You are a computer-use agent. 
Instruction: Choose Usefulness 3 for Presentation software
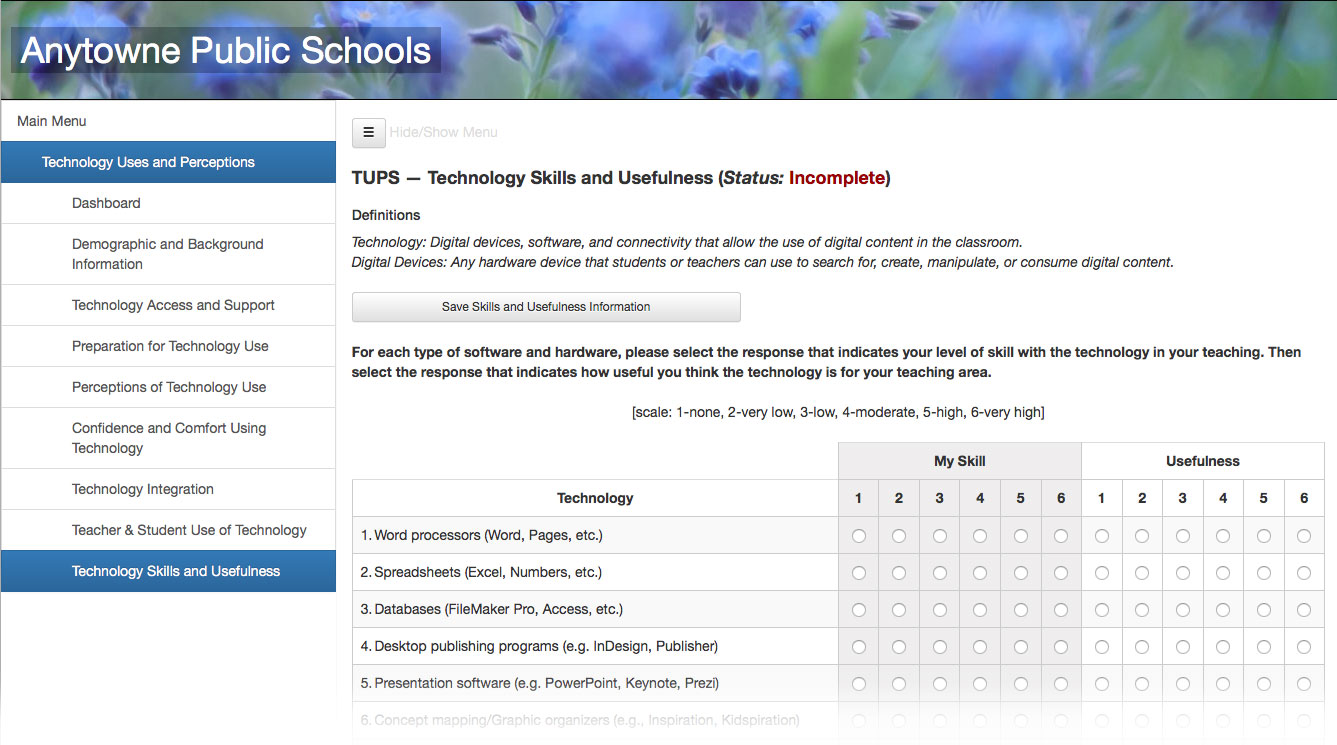[x=1182, y=684]
